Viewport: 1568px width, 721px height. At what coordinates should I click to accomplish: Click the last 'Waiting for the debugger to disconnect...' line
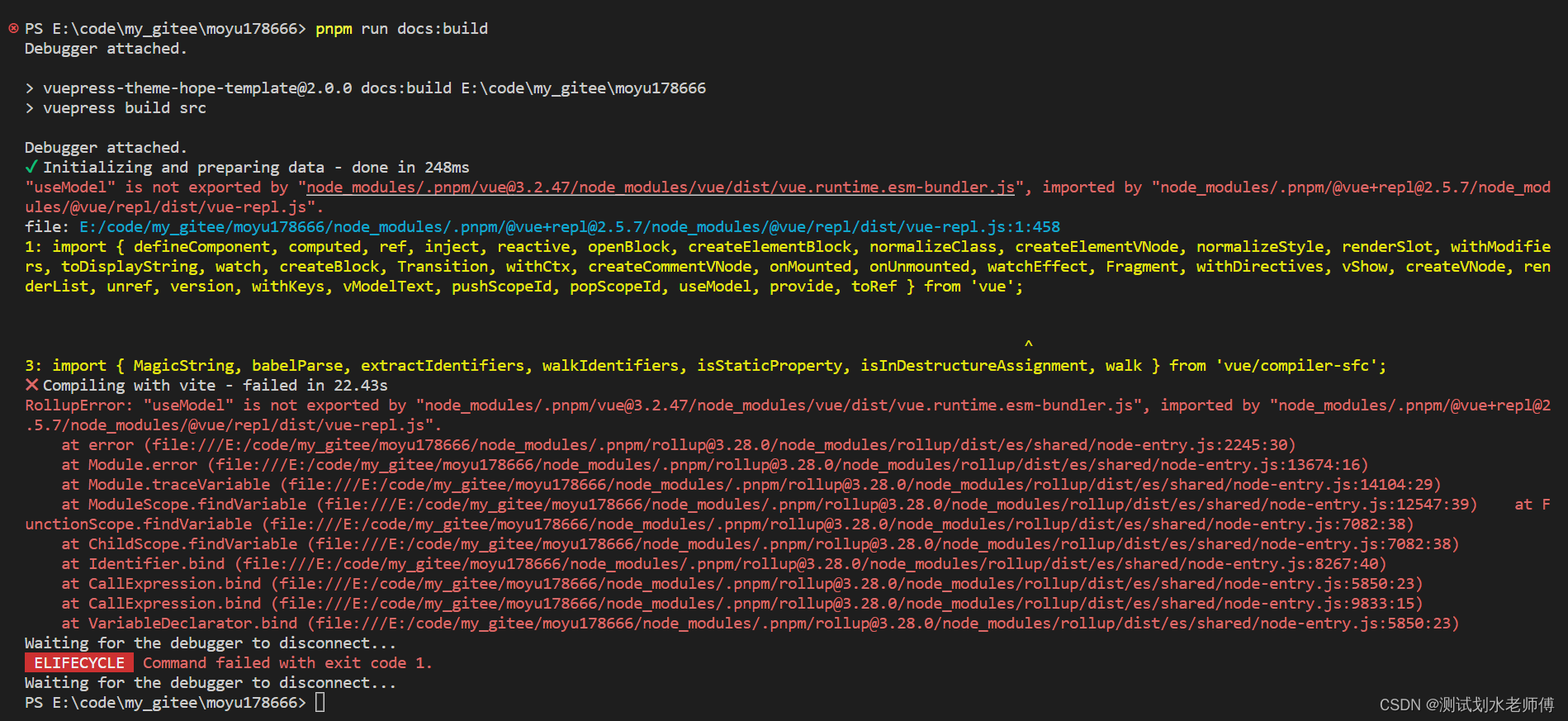[211, 683]
